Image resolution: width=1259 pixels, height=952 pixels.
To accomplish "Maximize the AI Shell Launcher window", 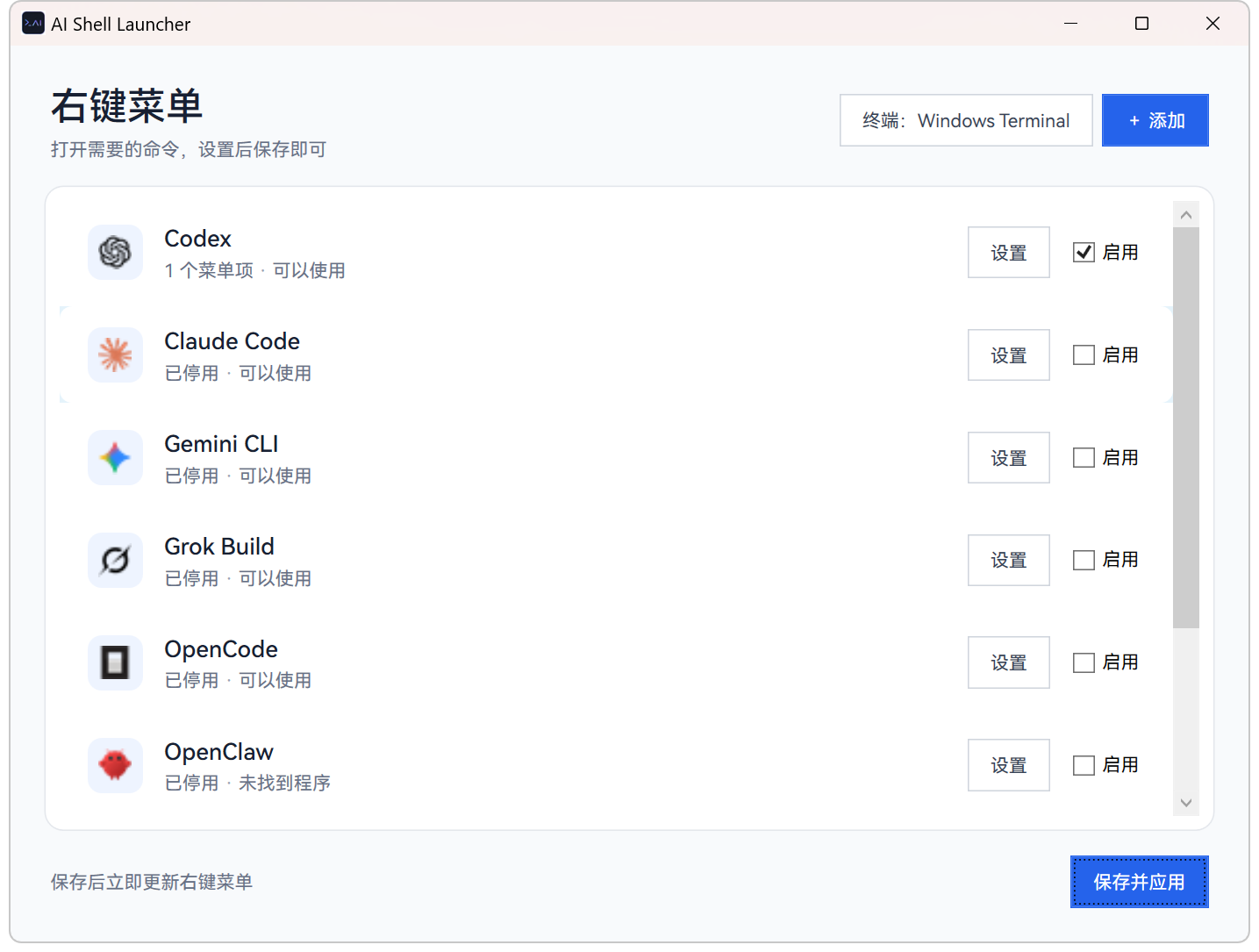I will (x=1141, y=24).
